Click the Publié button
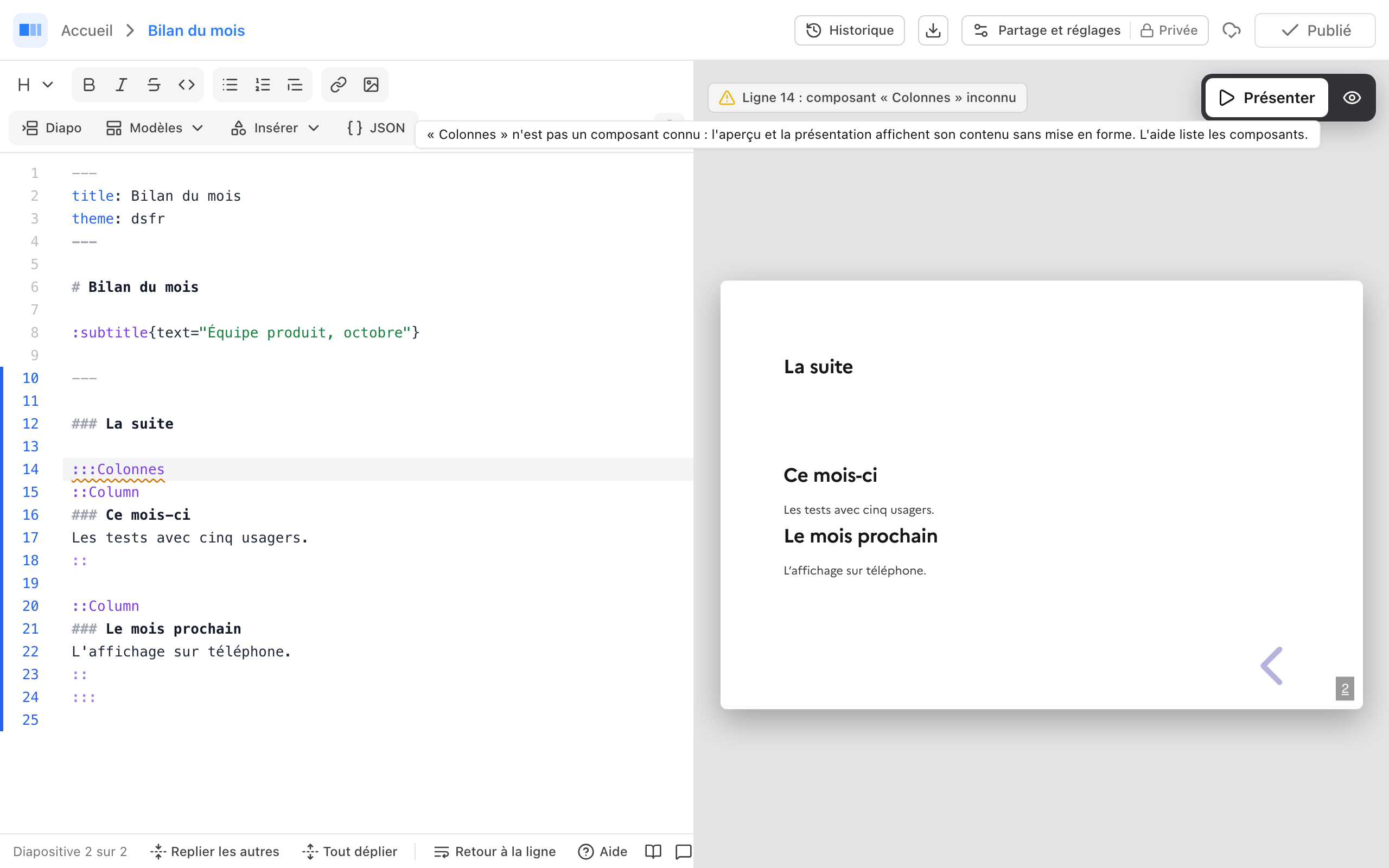This screenshot has width=1389, height=868. tap(1315, 30)
